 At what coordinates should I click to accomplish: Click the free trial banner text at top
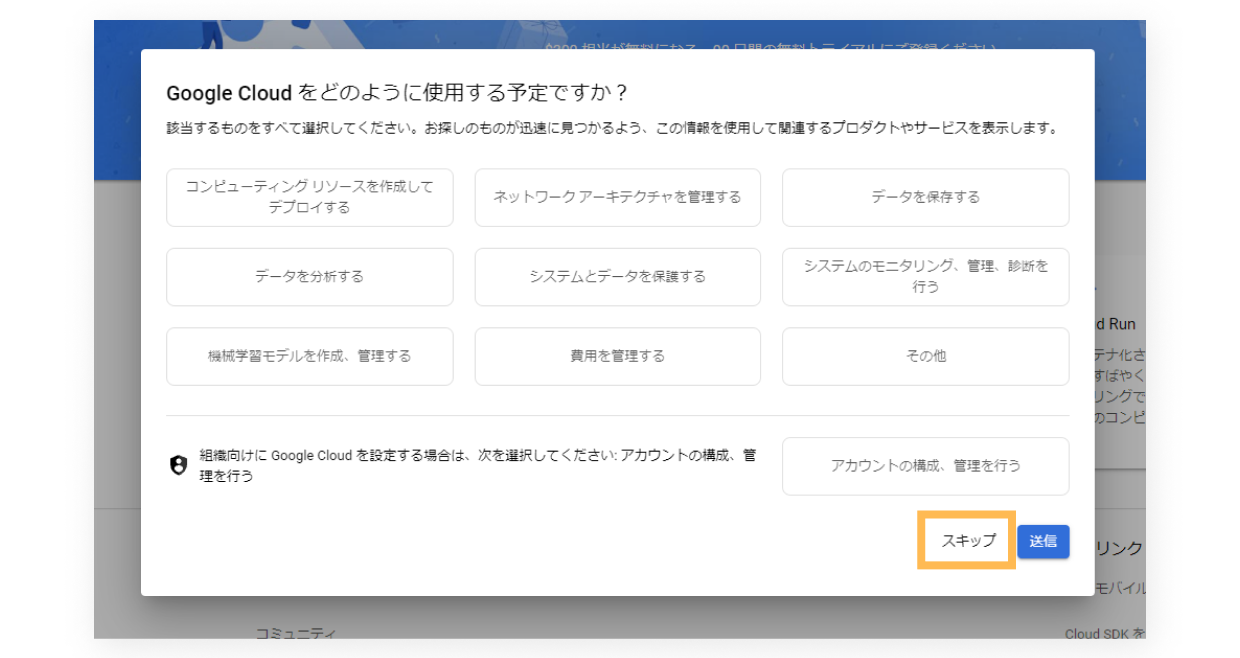pos(770,46)
